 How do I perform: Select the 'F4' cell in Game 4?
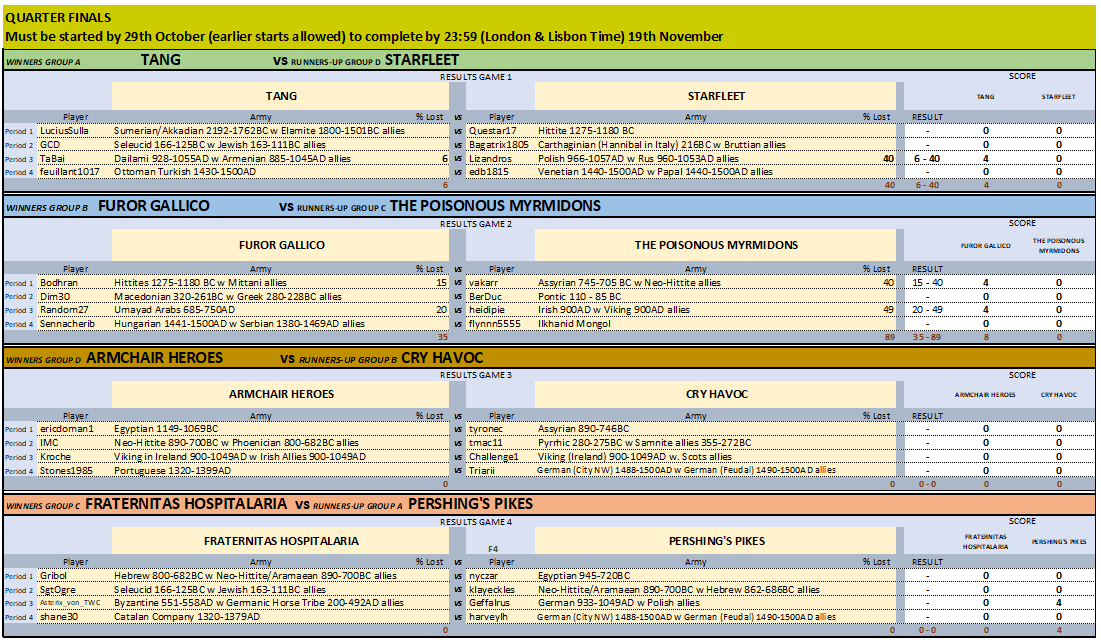point(493,549)
